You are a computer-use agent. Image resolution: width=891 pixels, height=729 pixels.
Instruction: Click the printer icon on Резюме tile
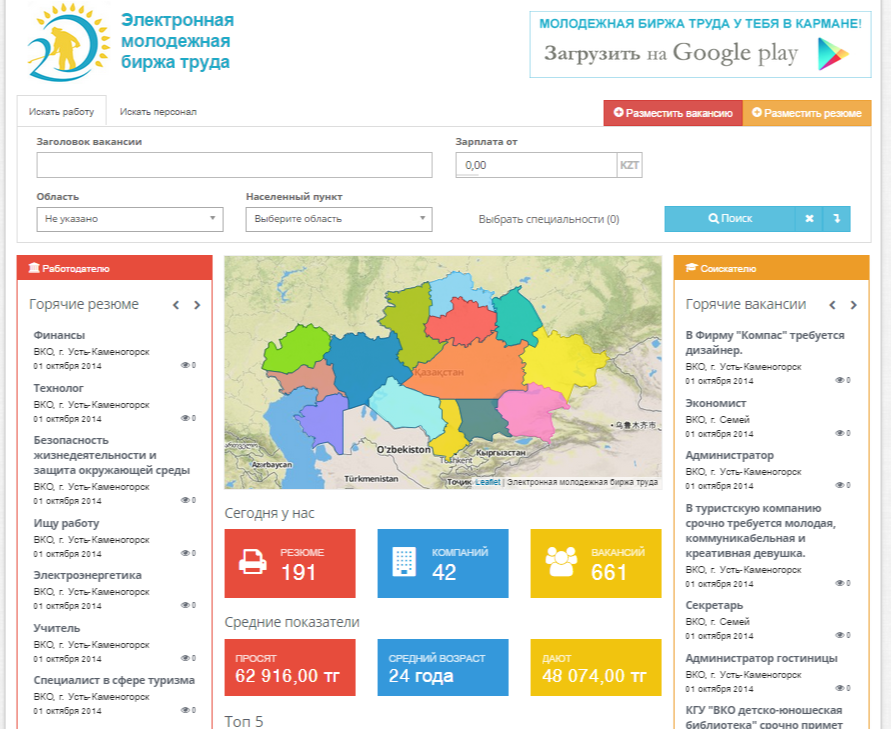[x=253, y=562]
